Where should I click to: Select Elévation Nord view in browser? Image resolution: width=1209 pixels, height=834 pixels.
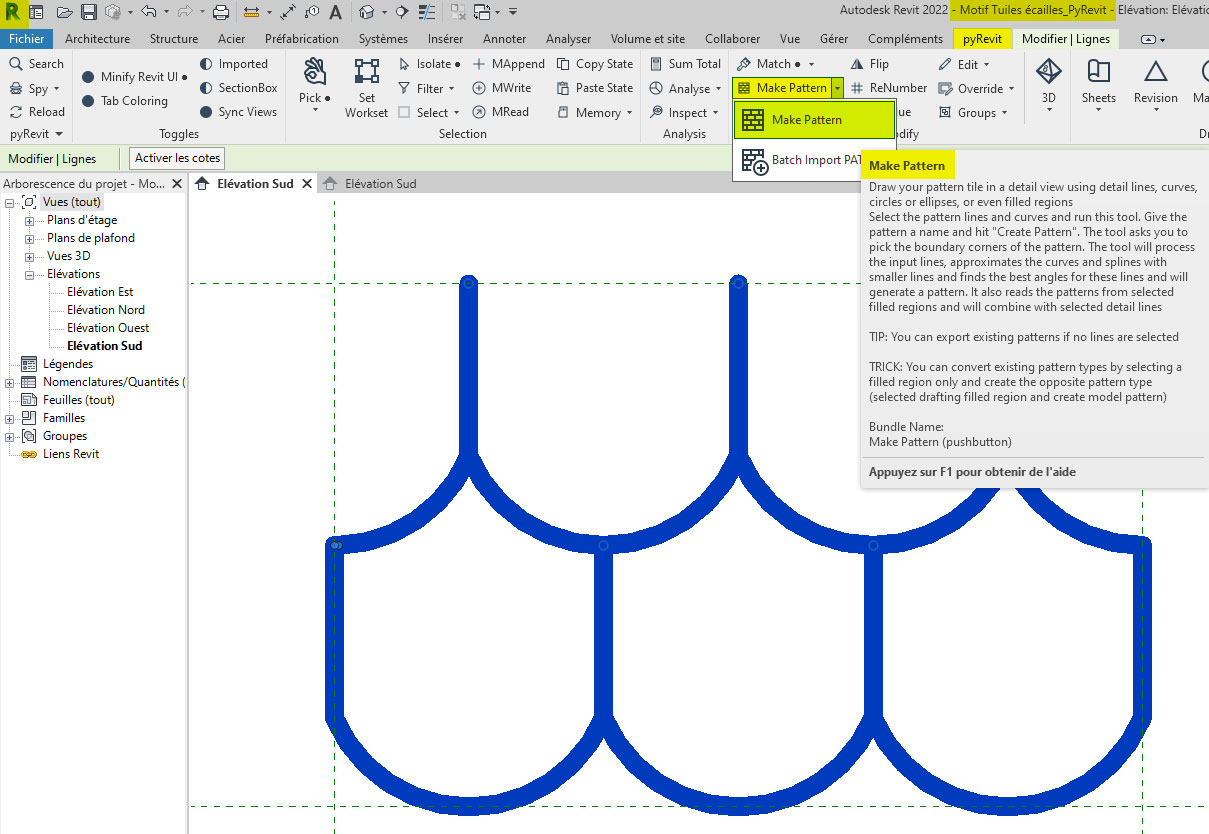(x=106, y=309)
